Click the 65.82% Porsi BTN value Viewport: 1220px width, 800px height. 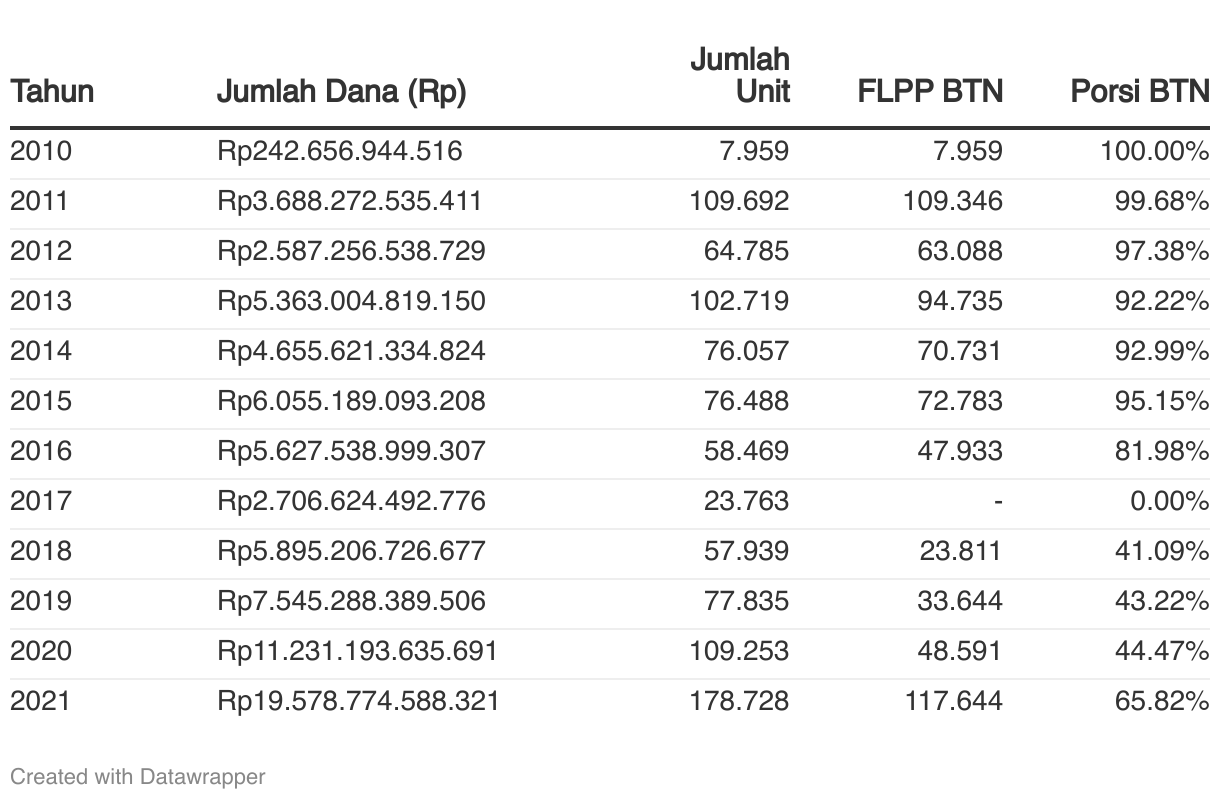click(1162, 701)
